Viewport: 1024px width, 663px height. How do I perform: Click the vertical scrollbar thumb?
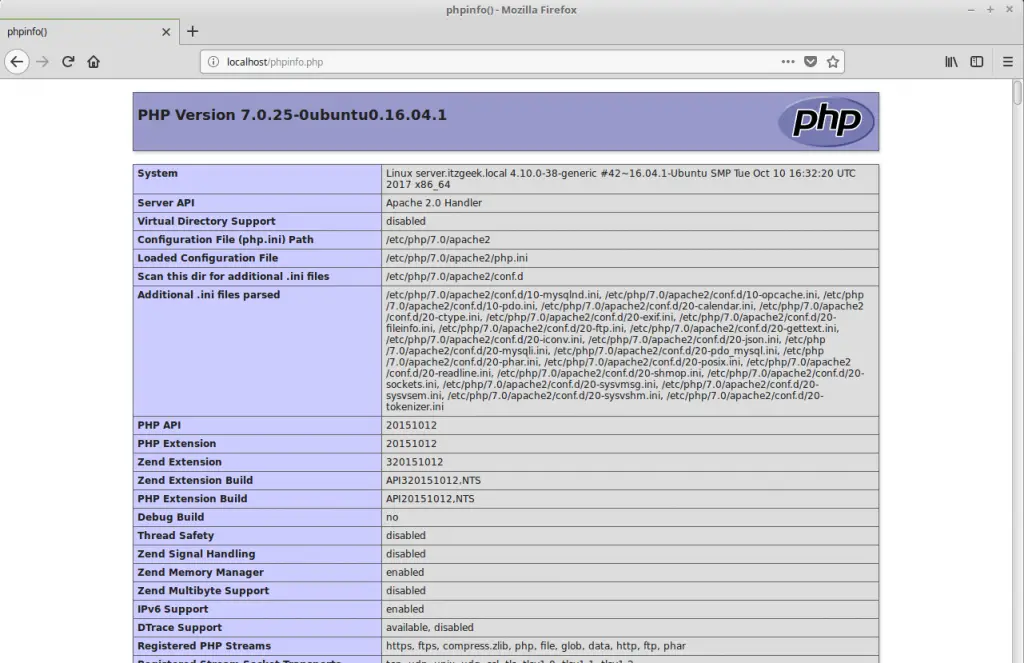tap(1017, 92)
